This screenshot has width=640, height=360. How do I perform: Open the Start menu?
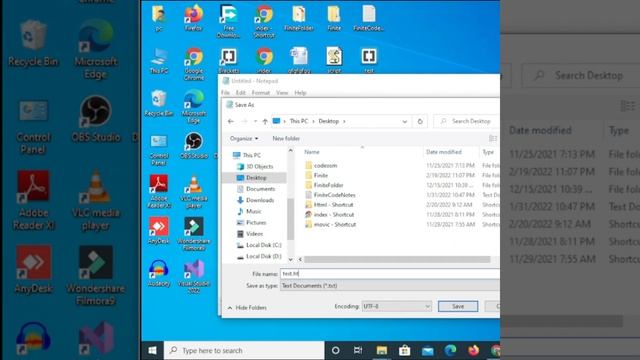(x=152, y=351)
